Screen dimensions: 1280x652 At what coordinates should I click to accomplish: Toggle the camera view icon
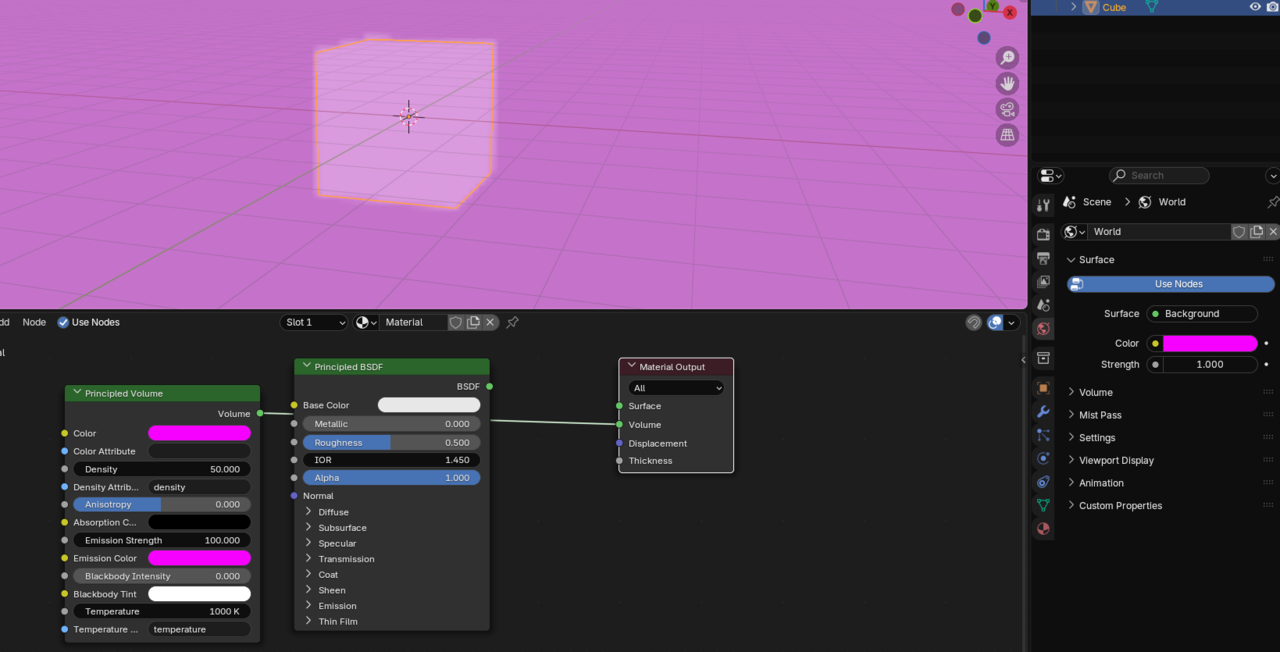(x=1007, y=109)
